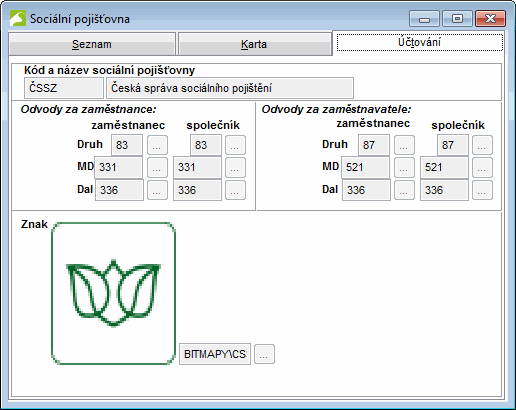Click employer deductions zaměstnanec Dal field 336

pos(366,190)
